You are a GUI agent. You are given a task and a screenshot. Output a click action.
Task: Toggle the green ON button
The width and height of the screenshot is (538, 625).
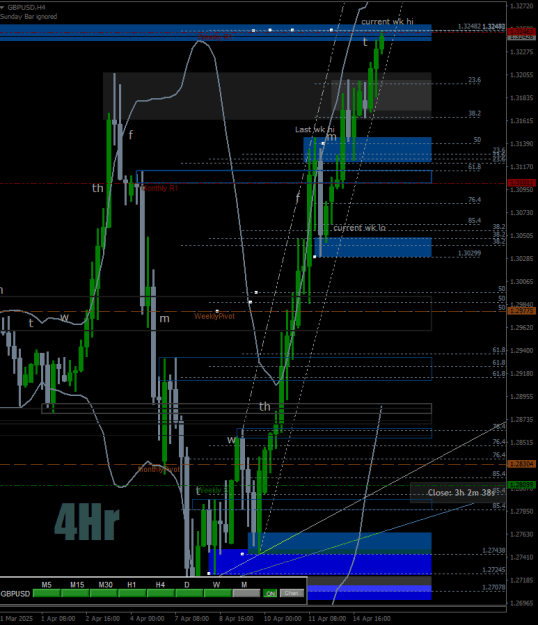270,594
